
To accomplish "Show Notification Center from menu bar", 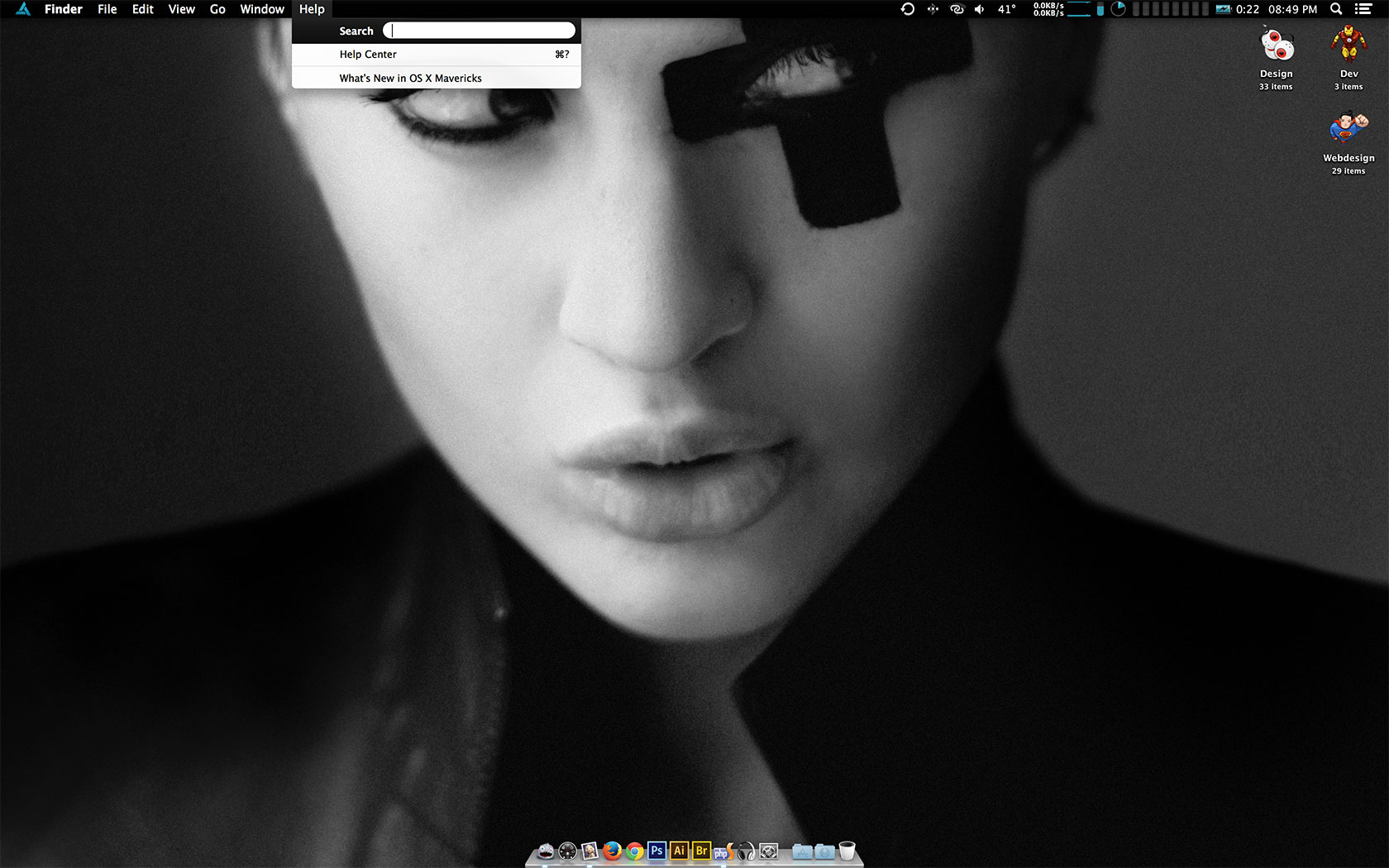I will click(1363, 9).
